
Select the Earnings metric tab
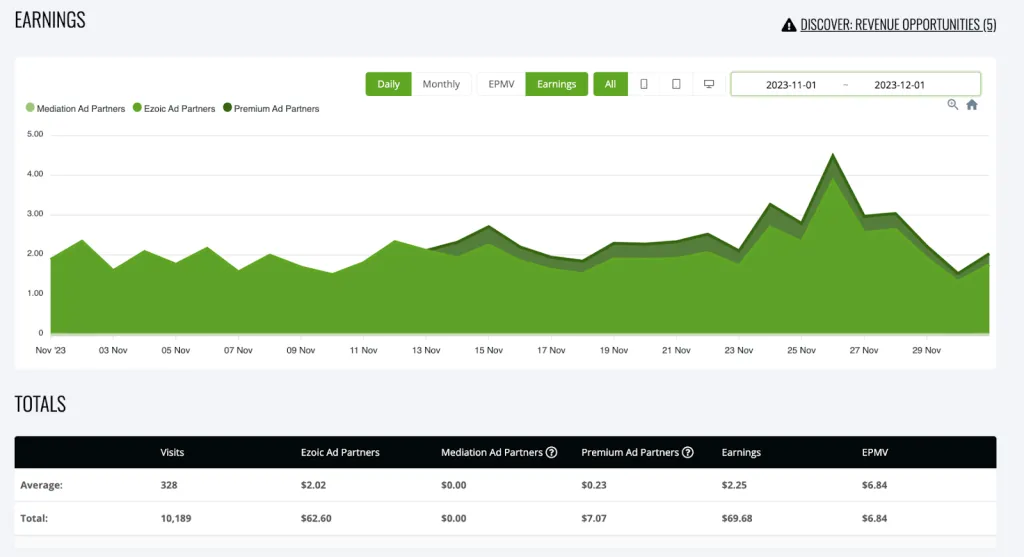click(x=556, y=84)
